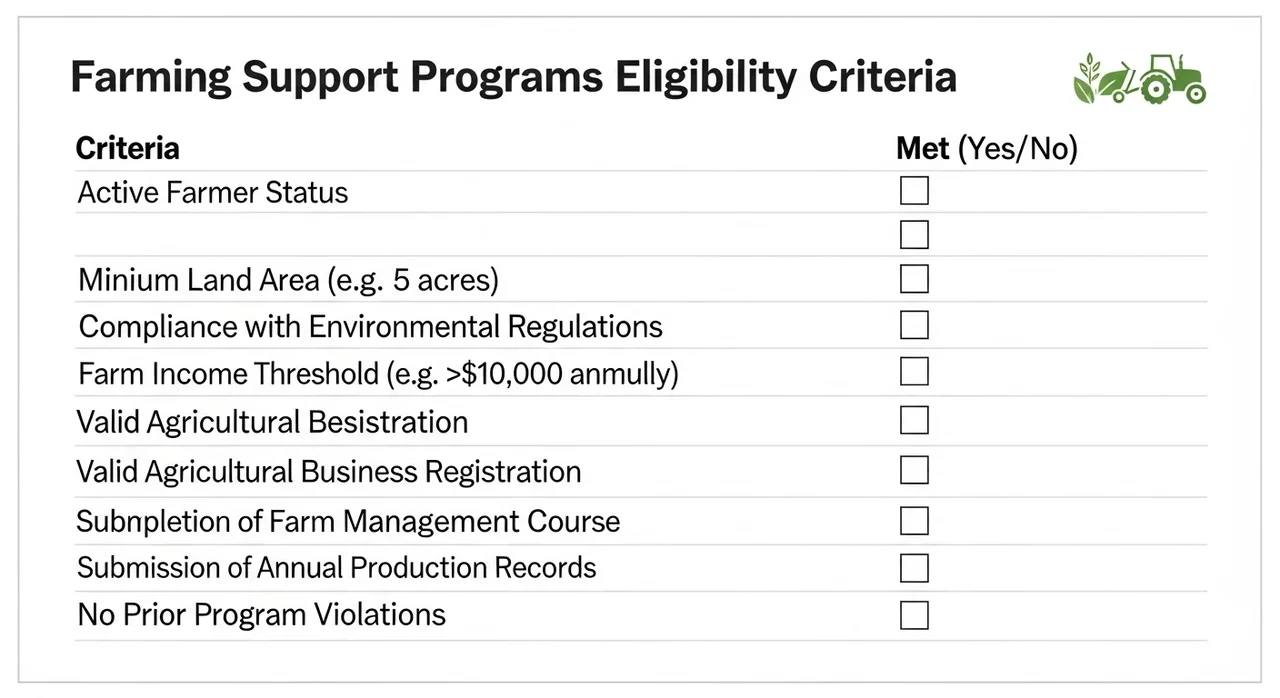Click the Farming Support Programs title
The height and width of the screenshot is (698, 1280).
tap(513, 78)
